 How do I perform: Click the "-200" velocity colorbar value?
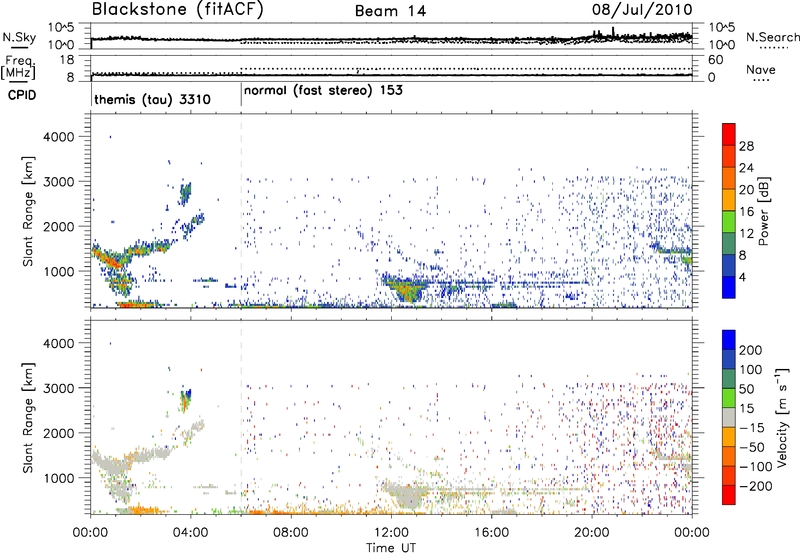point(756,486)
